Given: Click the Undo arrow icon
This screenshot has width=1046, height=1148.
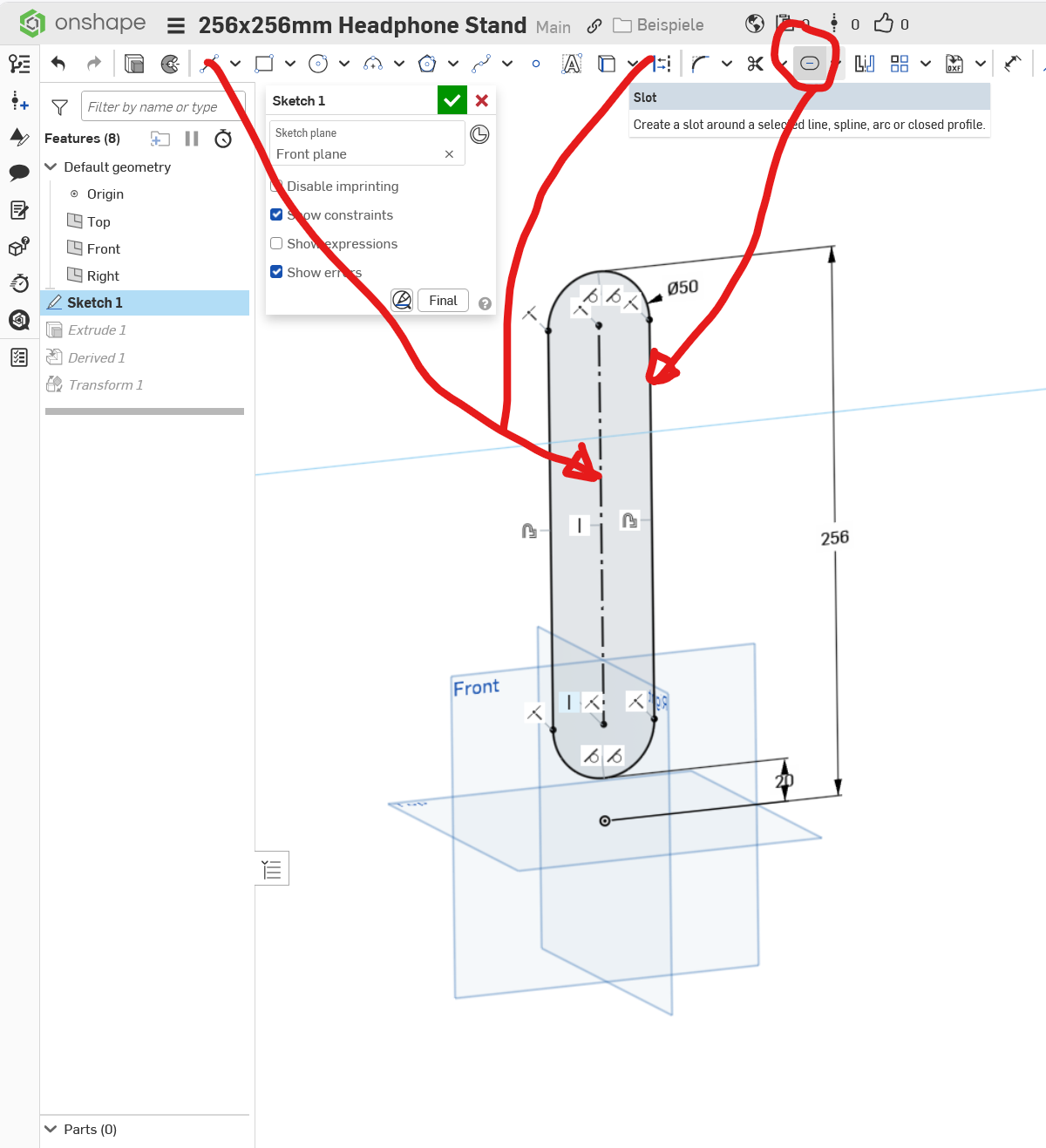Looking at the screenshot, I should pyautogui.click(x=58, y=63).
